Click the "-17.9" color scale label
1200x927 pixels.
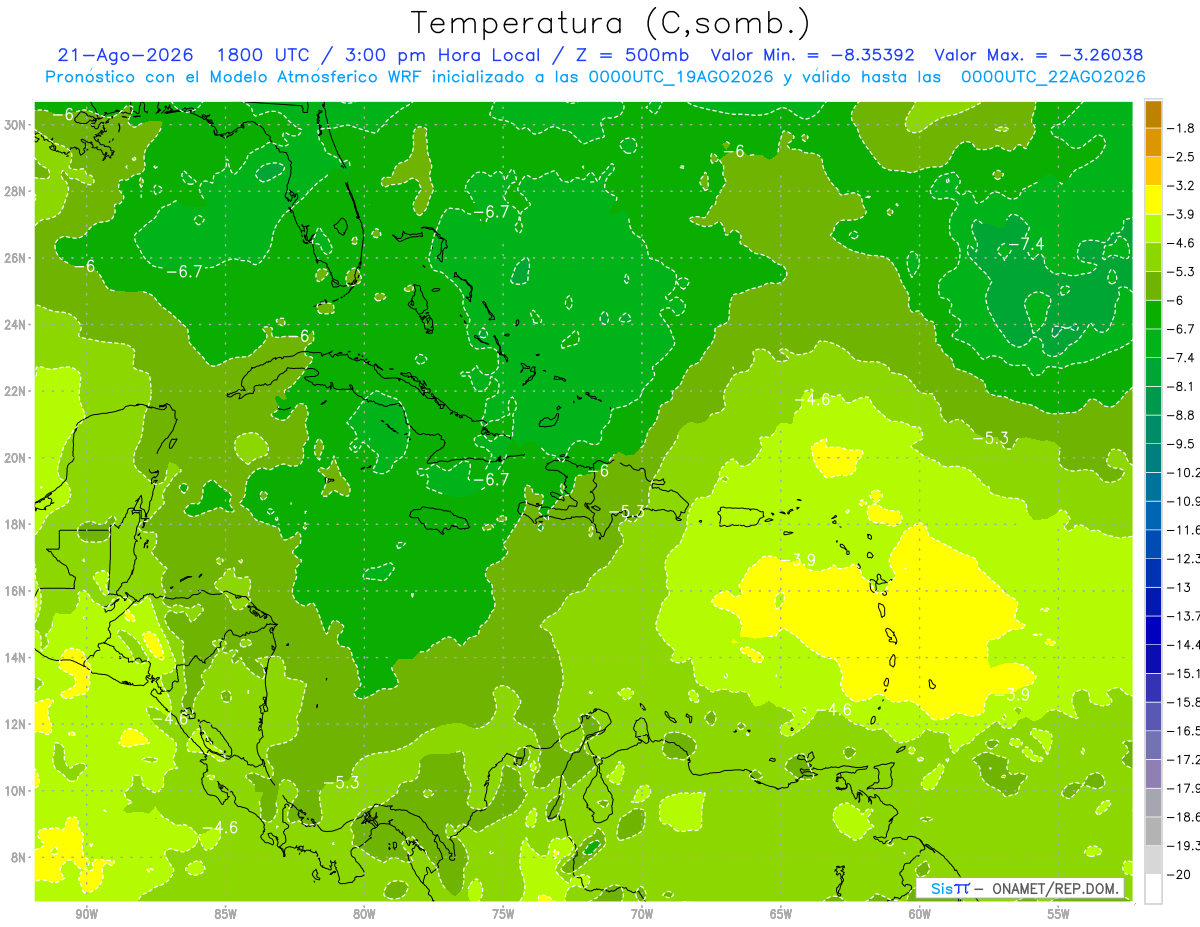pos(1183,788)
